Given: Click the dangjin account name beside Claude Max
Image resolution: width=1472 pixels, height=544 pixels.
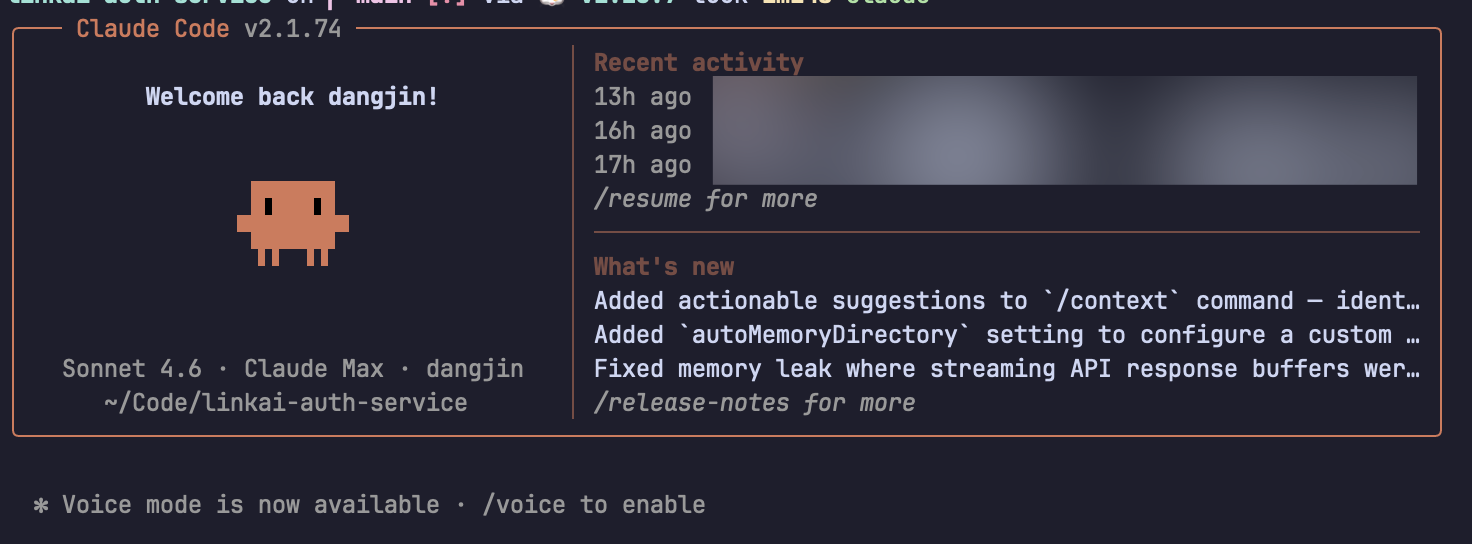Looking at the screenshot, I should click(474, 369).
